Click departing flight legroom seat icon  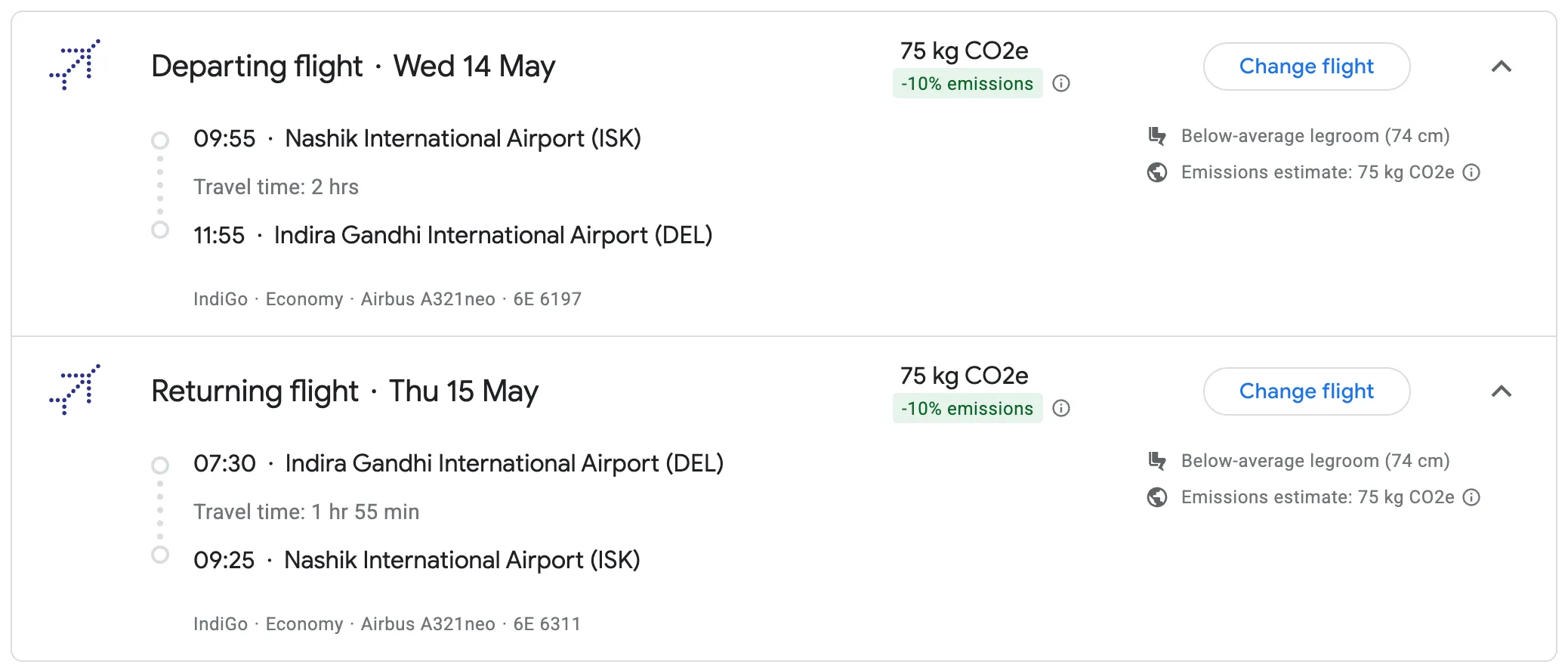point(1156,136)
